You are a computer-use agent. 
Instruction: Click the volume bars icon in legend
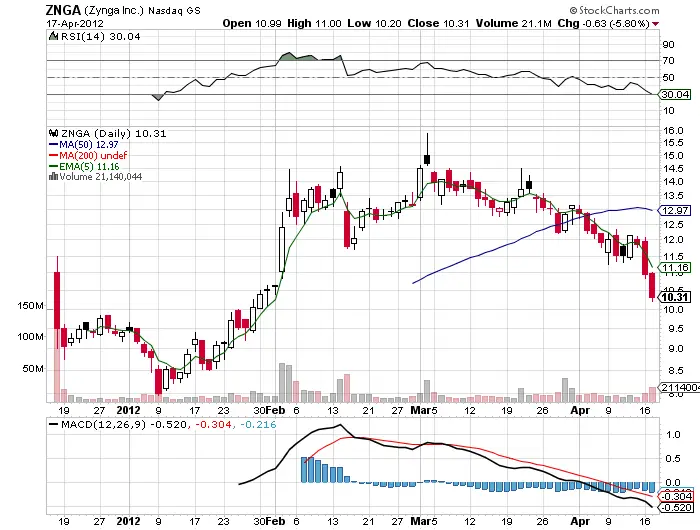click(53, 176)
